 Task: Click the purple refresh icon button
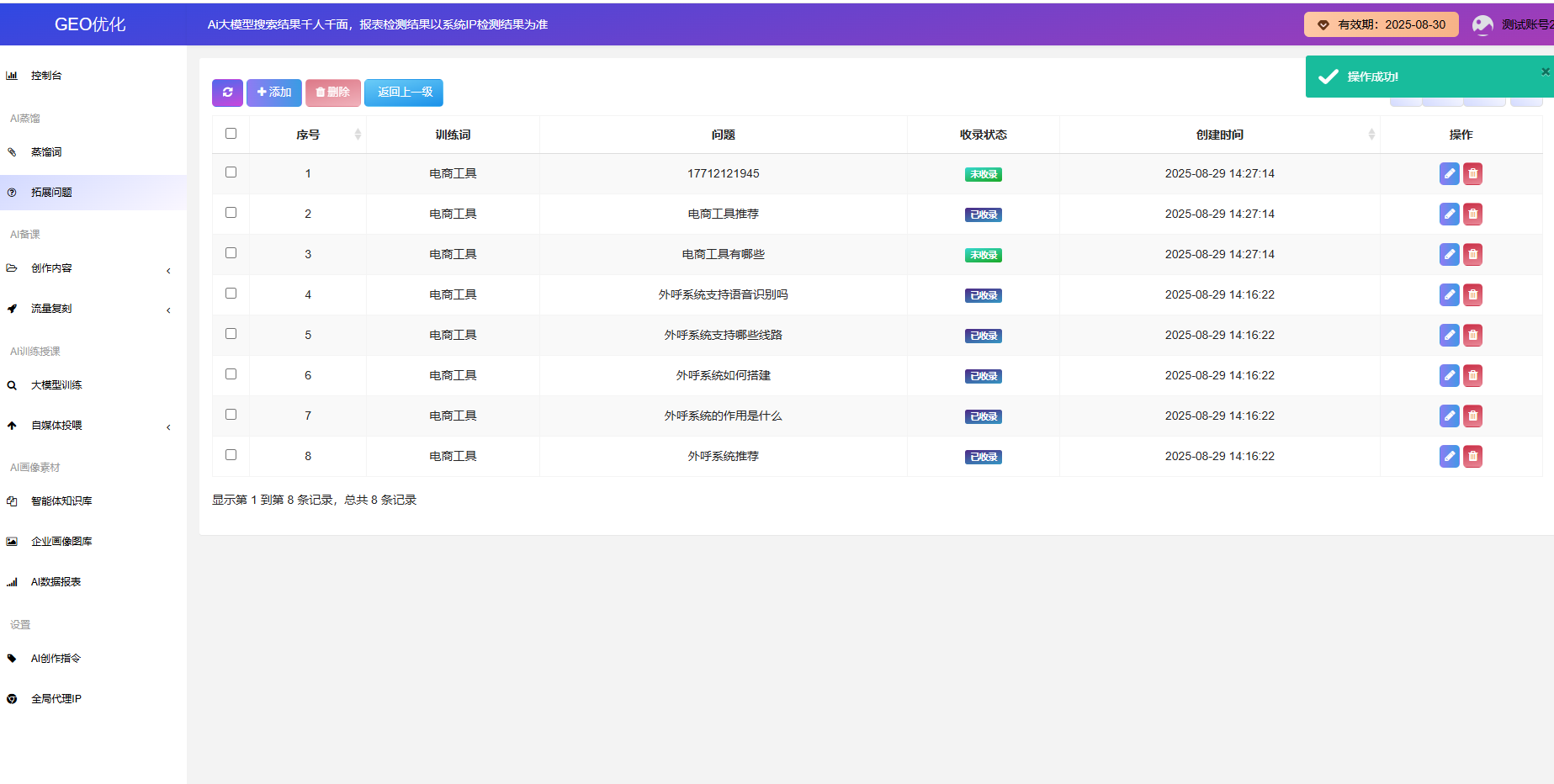pyautogui.click(x=227, y=93)
